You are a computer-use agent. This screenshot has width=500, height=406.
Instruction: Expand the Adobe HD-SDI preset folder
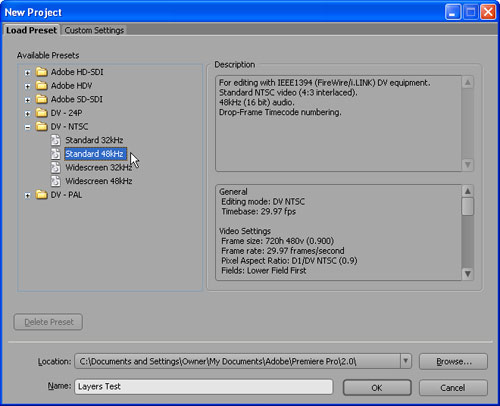28,73
